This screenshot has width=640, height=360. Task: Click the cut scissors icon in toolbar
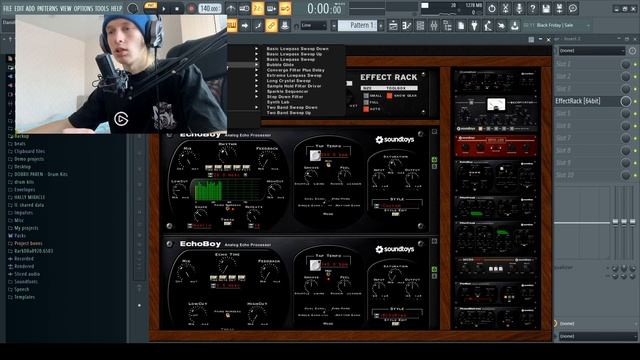click(x=505, y=8)
